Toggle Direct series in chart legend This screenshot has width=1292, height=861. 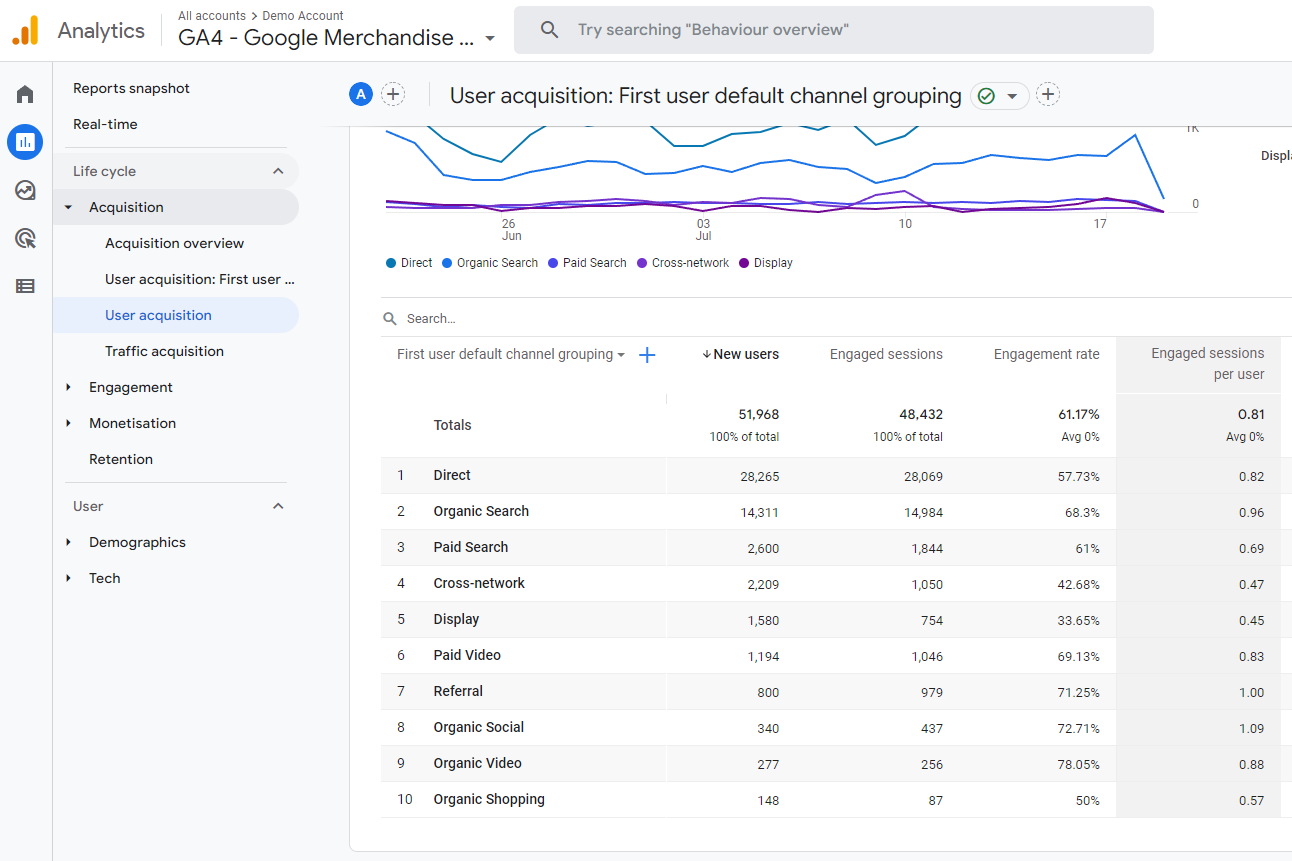click(409, 263)
